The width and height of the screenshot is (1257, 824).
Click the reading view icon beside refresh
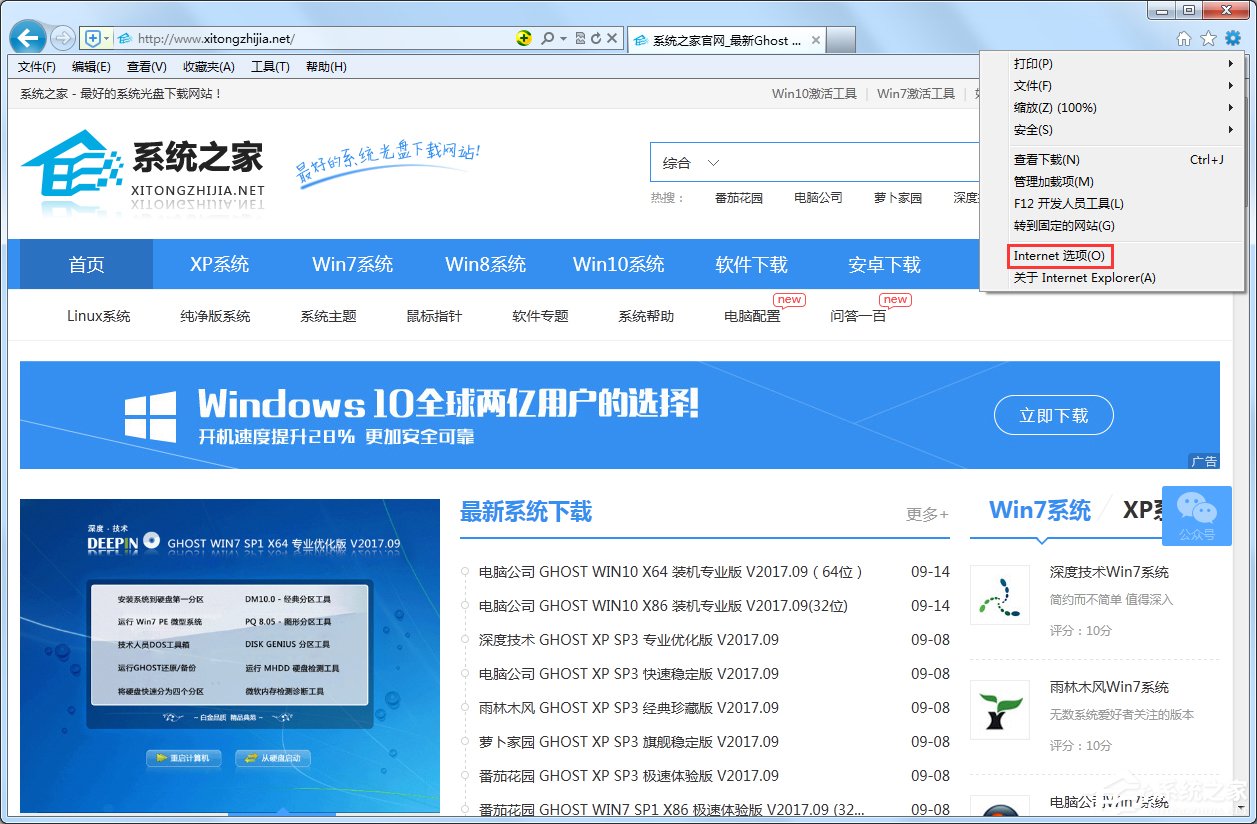(x=580, y=37)
